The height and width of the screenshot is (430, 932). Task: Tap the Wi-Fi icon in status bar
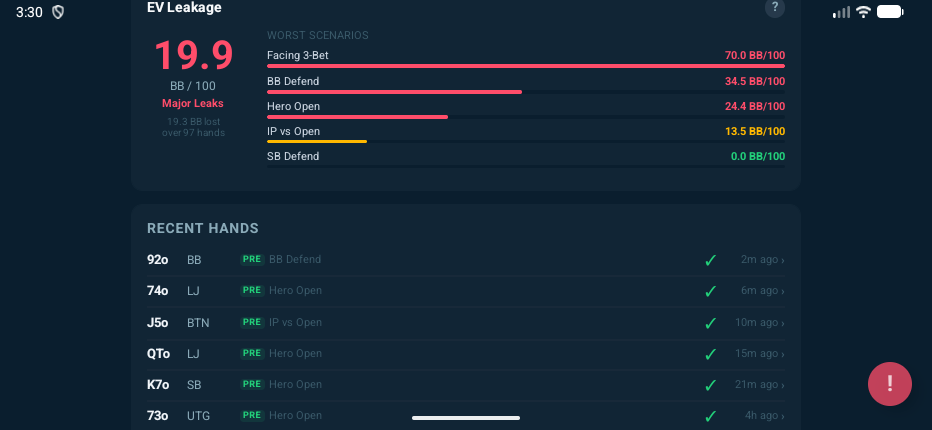863,12
